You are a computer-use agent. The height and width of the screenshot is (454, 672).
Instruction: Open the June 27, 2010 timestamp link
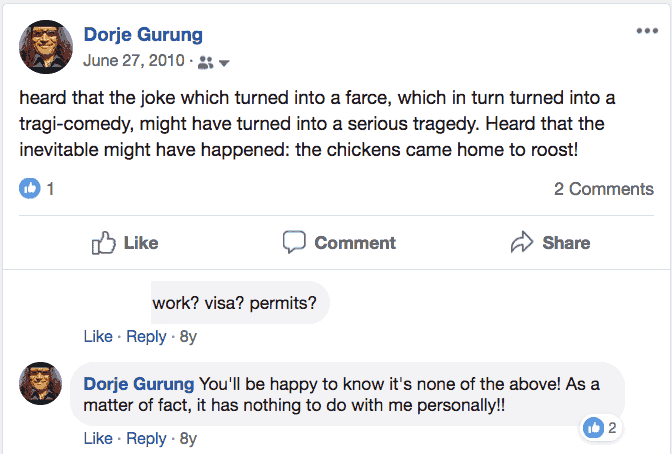point(134,61)
